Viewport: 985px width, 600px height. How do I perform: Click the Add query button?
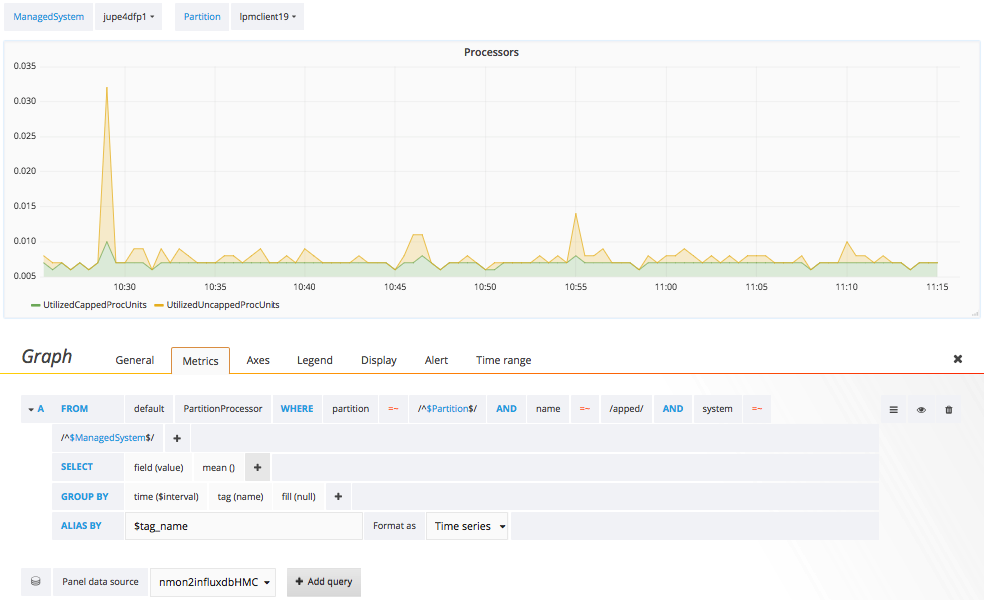(x=323, y=581)
